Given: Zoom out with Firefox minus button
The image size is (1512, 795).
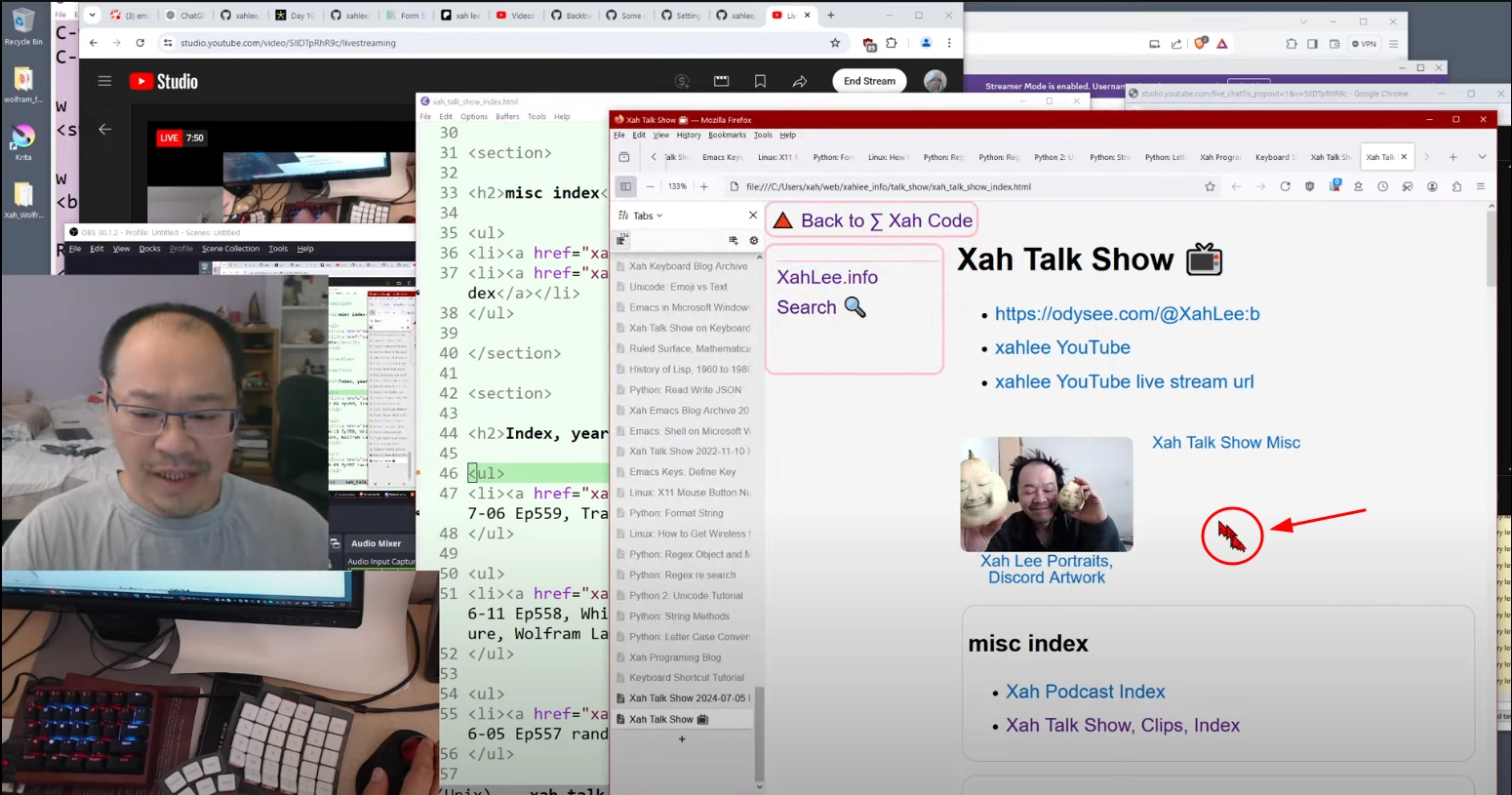Looking at the screenshot, I should pos(650,186).
